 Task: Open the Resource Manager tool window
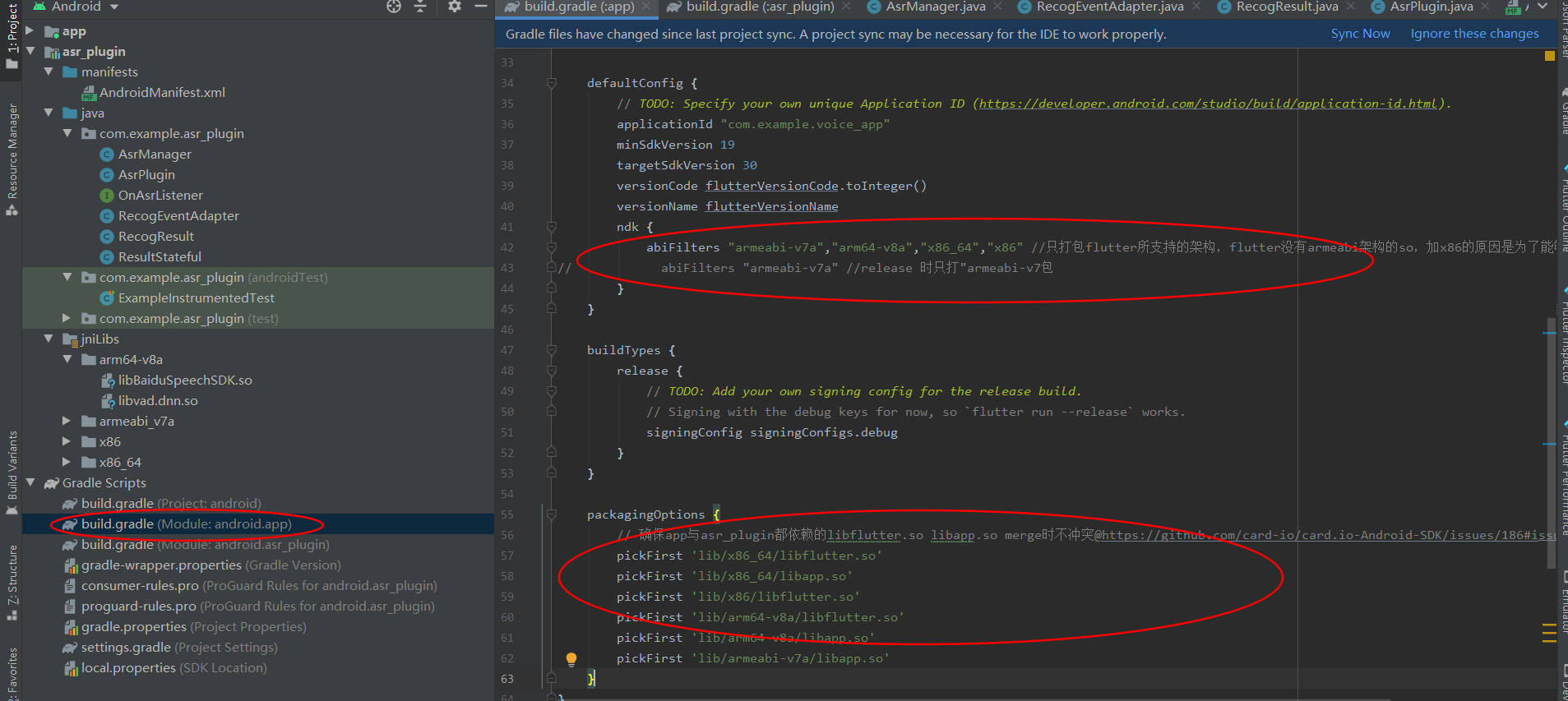pyautogui.click(x=12, y=159)
